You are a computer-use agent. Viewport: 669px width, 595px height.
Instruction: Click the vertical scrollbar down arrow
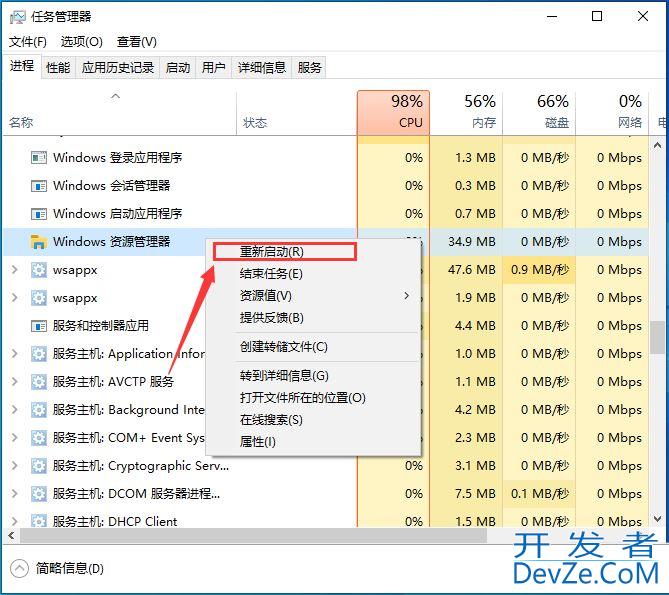click(x=657, y=519)
